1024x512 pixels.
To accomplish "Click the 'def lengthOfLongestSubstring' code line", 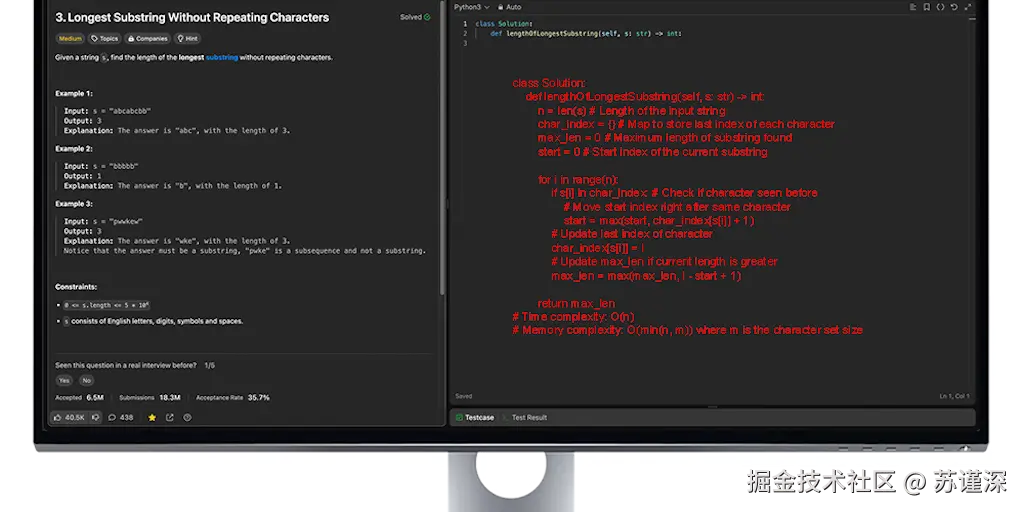I will click(586, 33).
